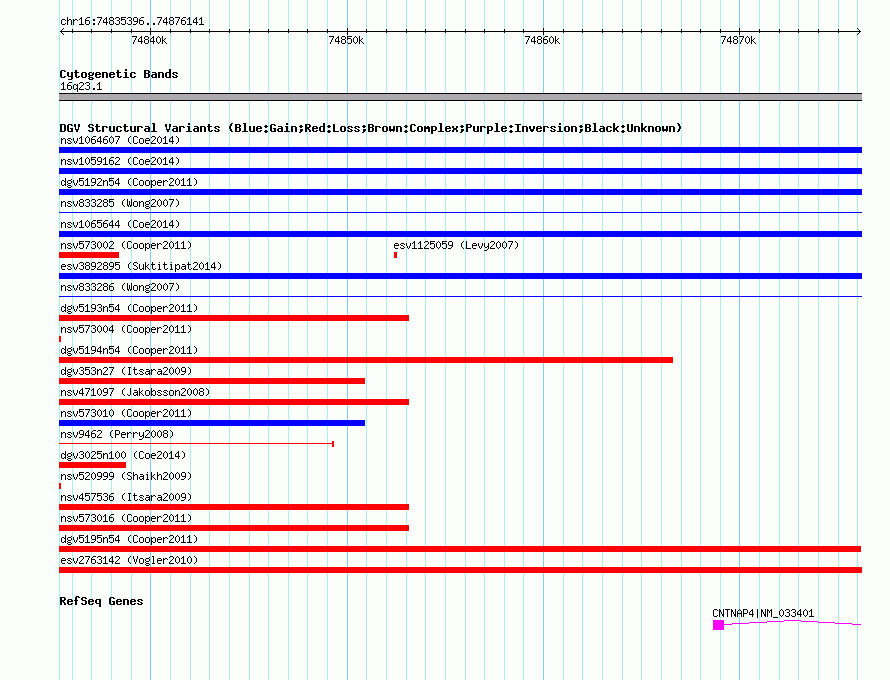Screen dimensions: 890x680
Task: Select the red loss bar under dgv5193n54
Action: [x=234, y=318]
